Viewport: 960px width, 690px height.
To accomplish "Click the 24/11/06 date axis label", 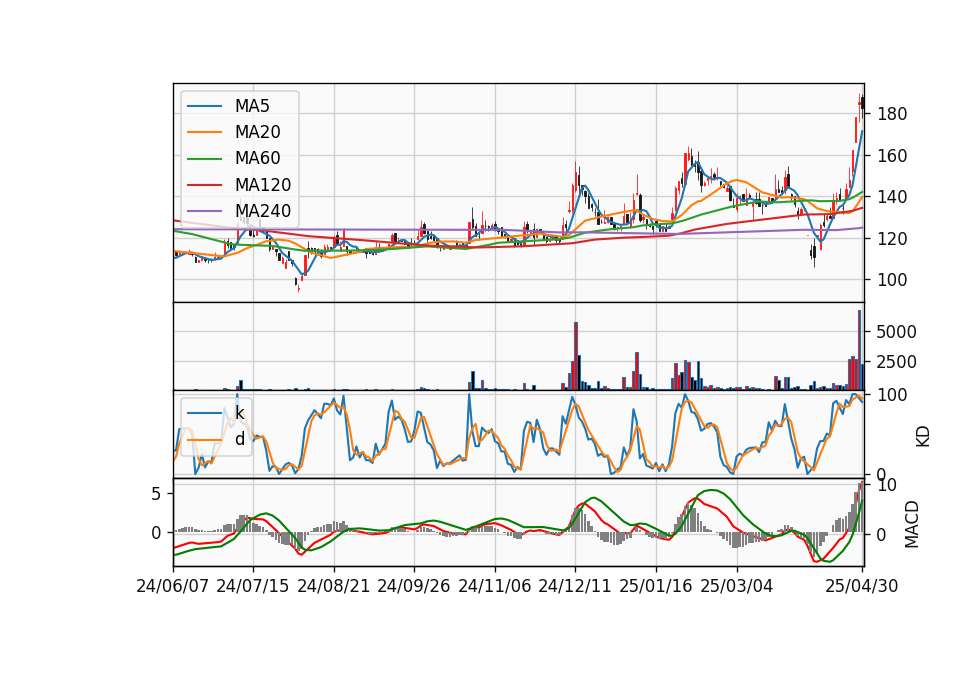I will [495, 586].
